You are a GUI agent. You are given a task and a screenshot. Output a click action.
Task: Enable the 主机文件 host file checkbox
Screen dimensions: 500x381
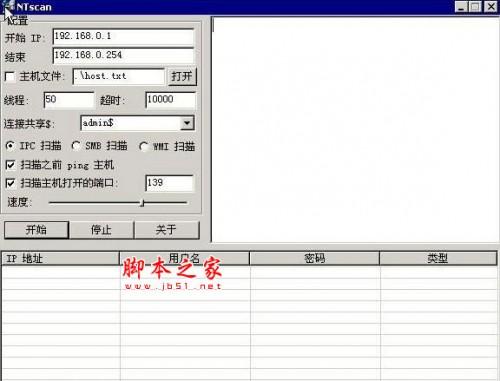click(x=10, y=76)
